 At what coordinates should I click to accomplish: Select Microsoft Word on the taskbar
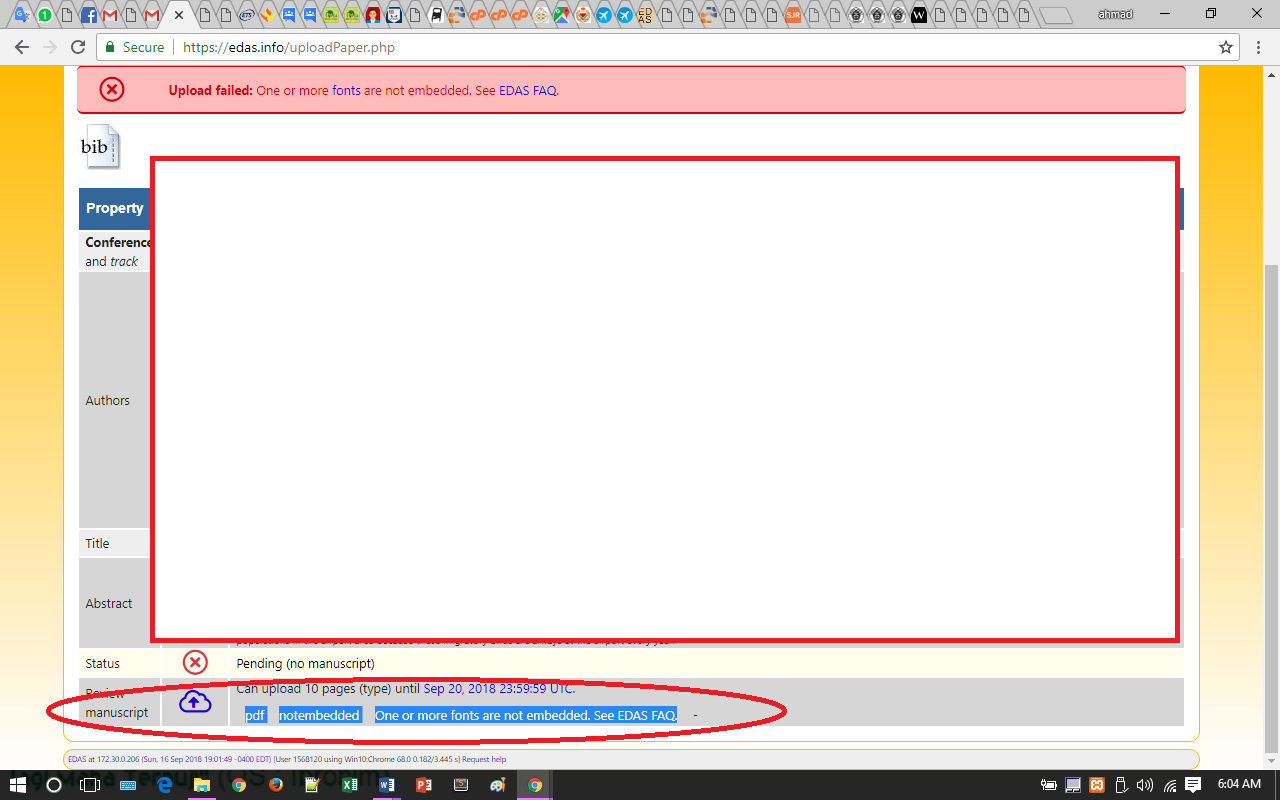(x=386, y=785)
